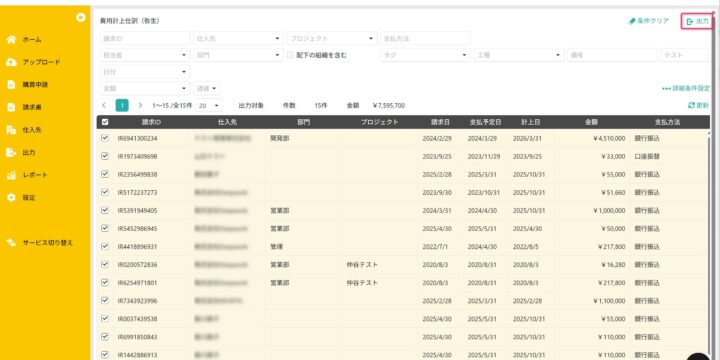Toggle the select-all header checkbox

click(x=105, y=122)
